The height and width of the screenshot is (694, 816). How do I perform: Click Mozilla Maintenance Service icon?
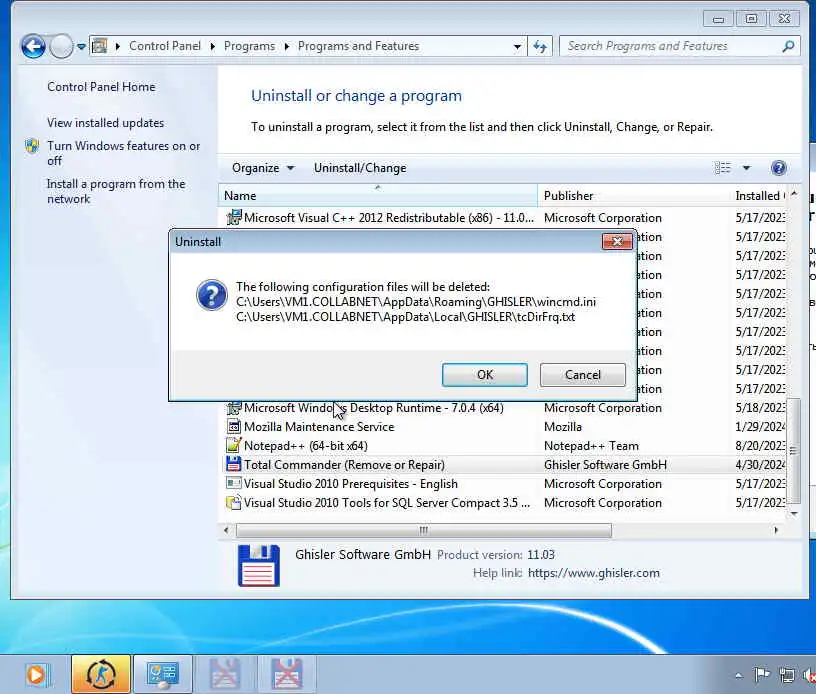(234, 427)
